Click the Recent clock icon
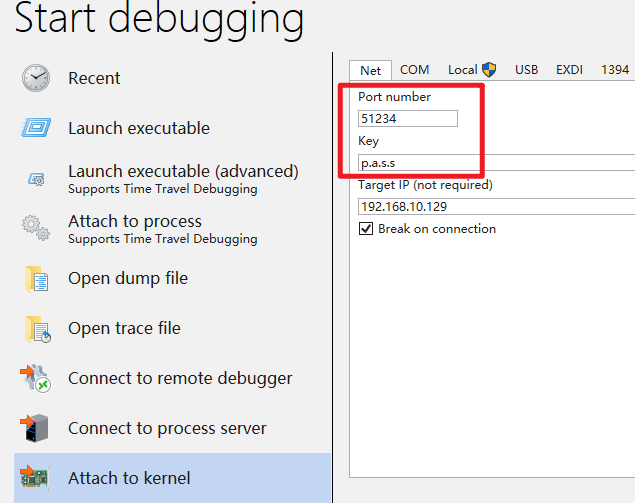This screenshot has height=503, width=635. (x=36, y=78)
